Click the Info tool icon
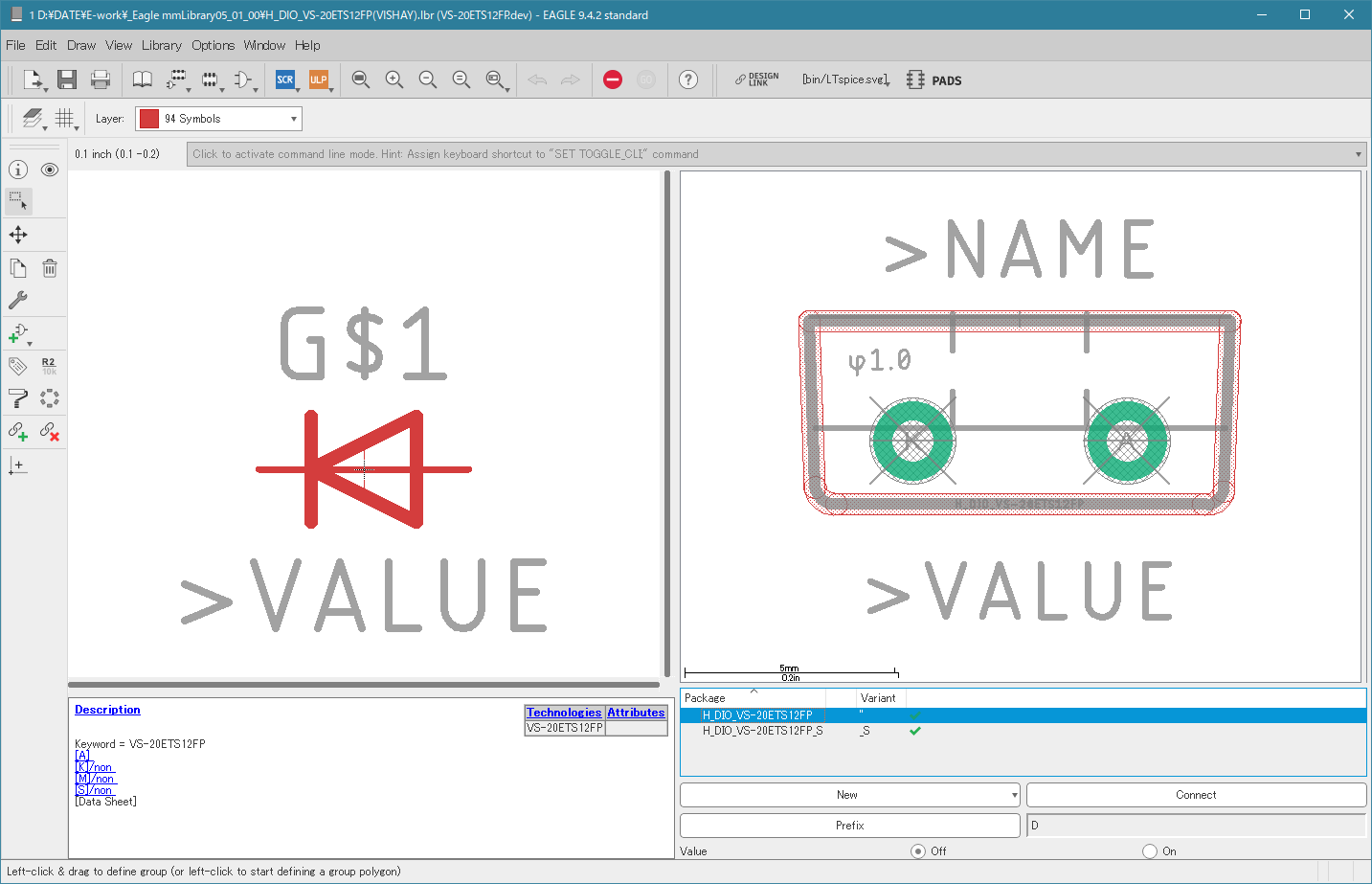Image resolution: width=1372 pixels, height=884 pixels. [18, 170]
